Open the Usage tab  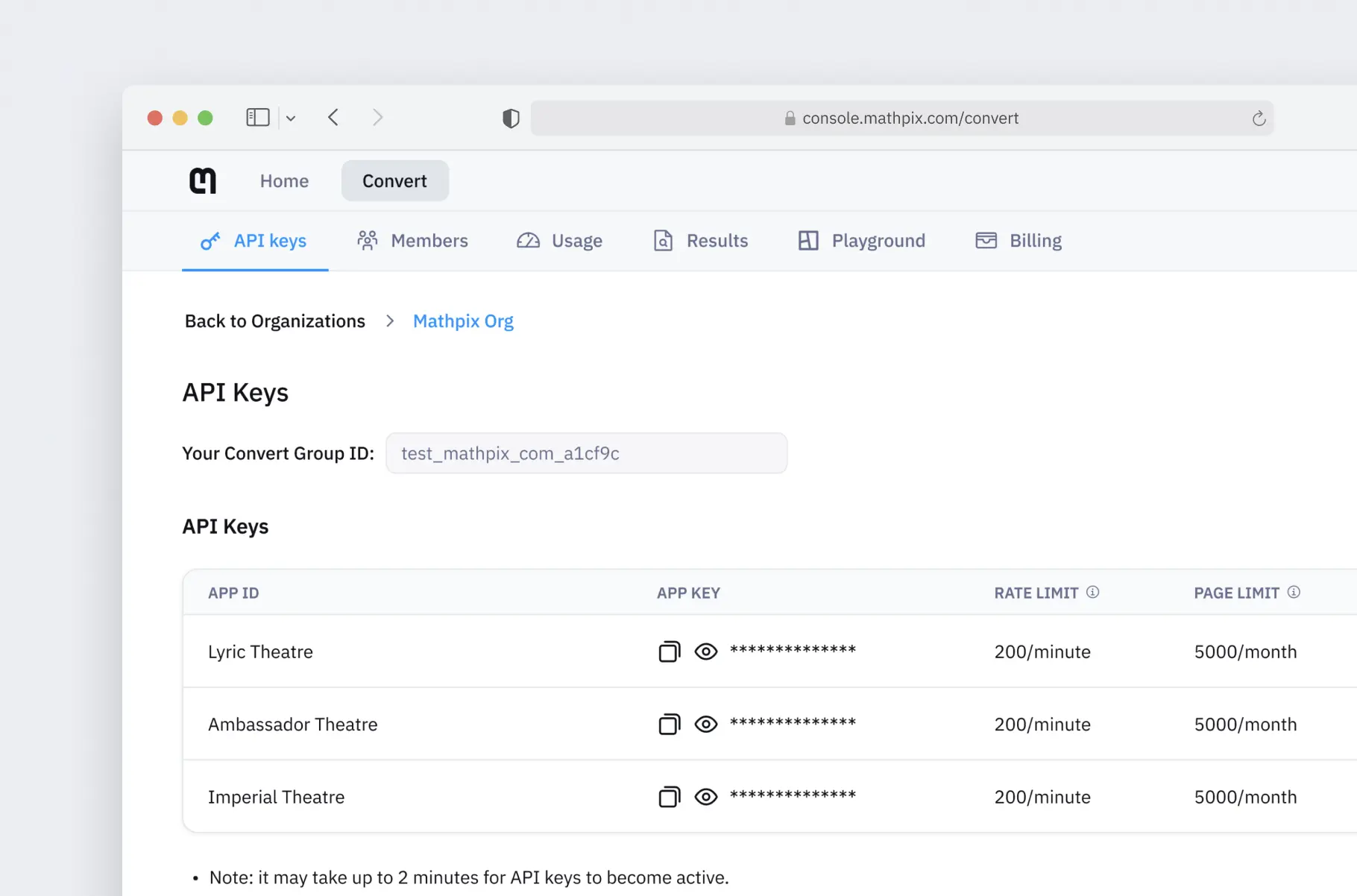tap(559, 241)
